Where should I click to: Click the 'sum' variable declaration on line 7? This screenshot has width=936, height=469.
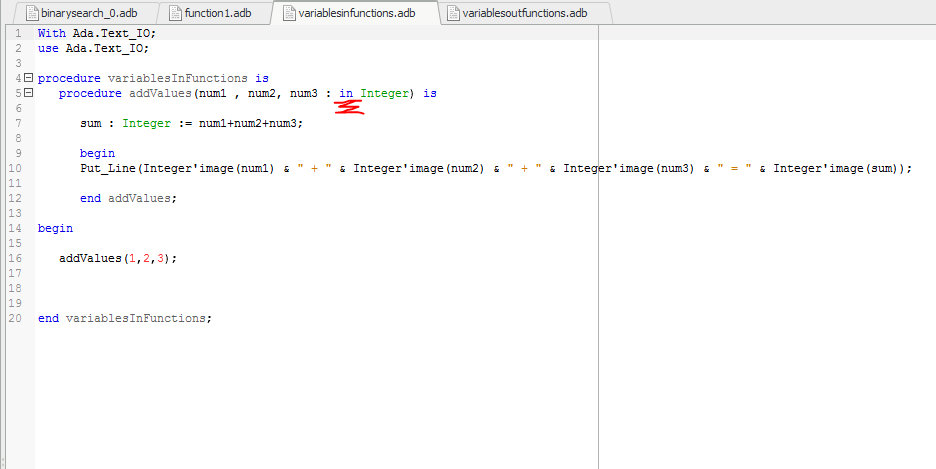tap(91, 124)
